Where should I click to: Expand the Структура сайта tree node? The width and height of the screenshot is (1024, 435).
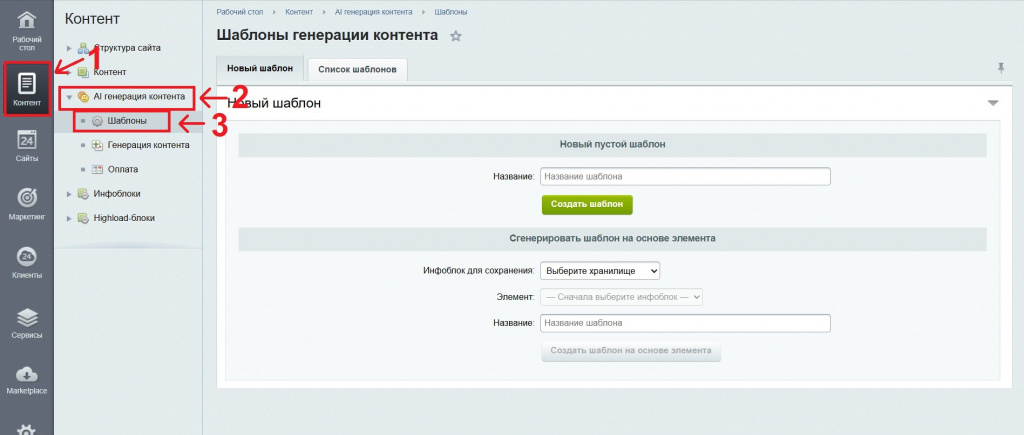[69, 48]
